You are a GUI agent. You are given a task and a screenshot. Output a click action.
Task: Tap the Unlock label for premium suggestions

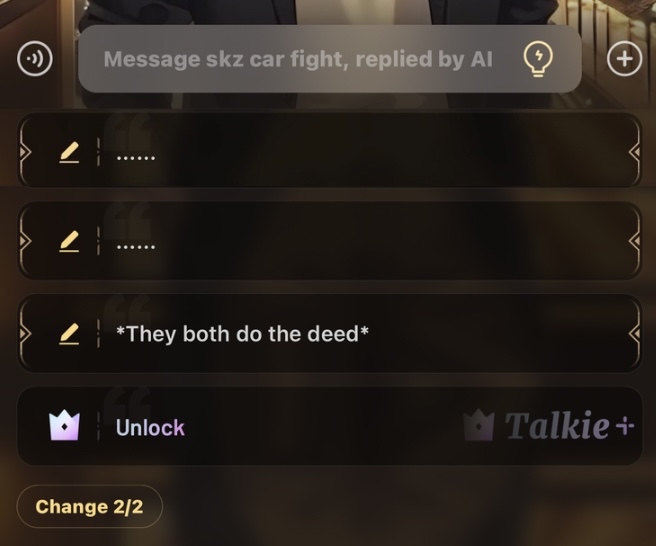click(150, 428)
